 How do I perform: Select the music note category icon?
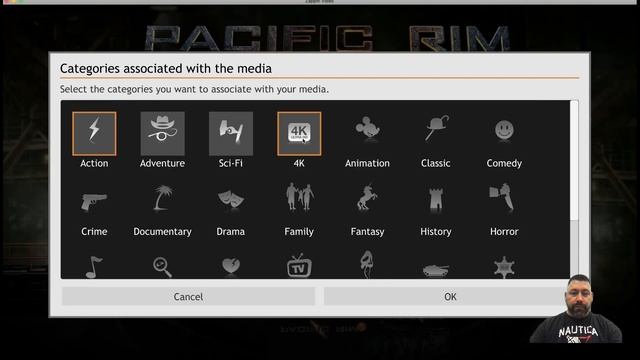[x=94, y=267]
